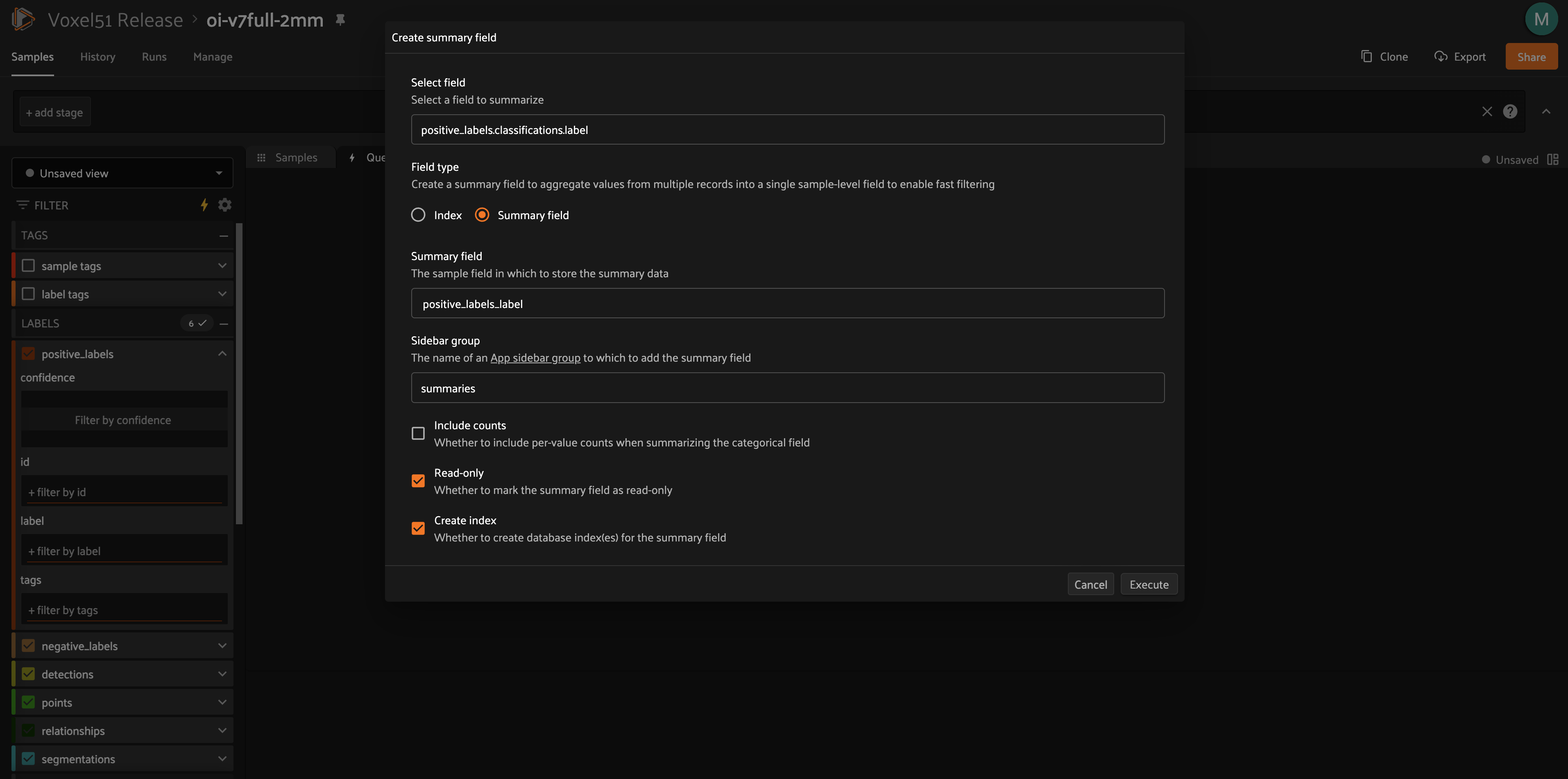Switch to the Samples tab

[x=32, y=57]
